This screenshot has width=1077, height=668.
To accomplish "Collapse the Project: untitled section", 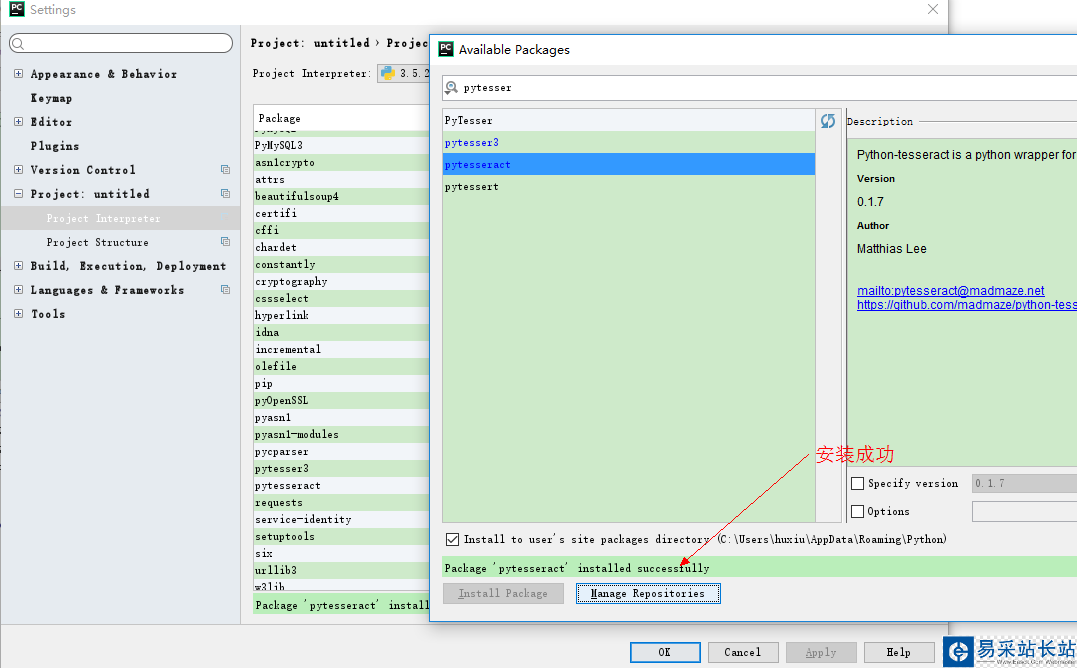I will 19,194.
